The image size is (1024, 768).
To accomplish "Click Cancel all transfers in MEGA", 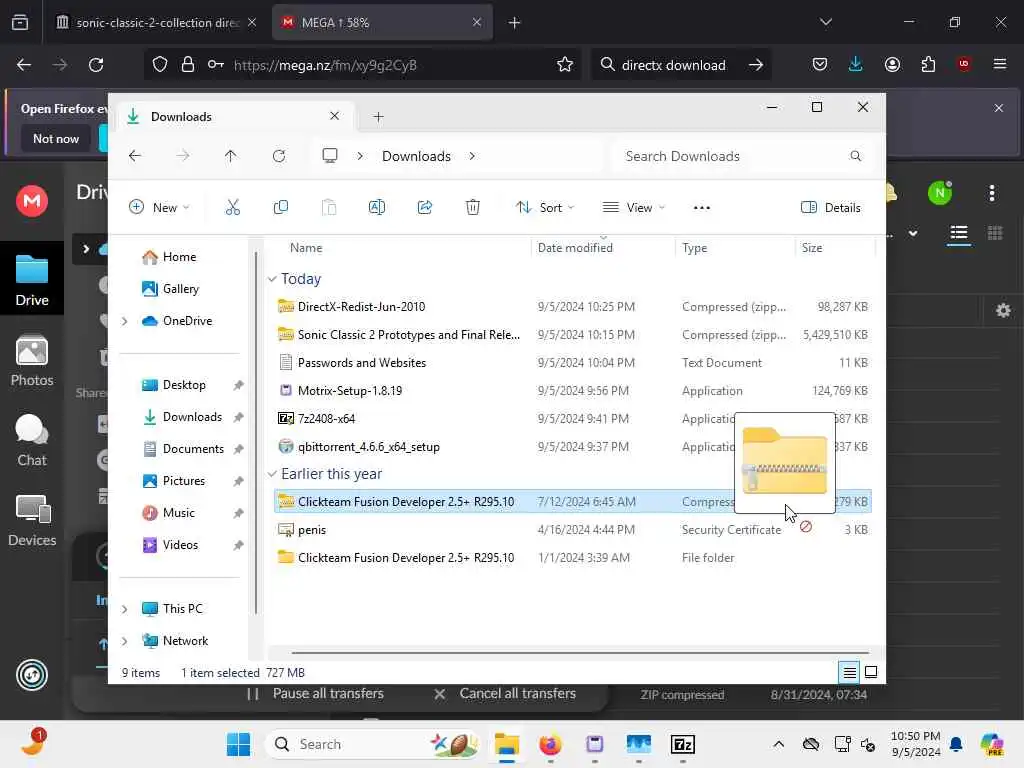I will click(505, 694).
